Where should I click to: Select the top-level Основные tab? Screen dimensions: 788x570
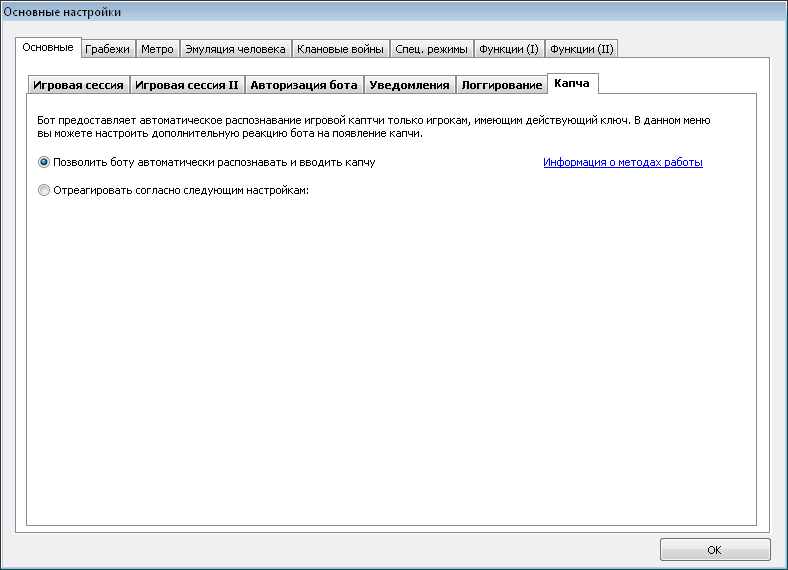point(48,48)
